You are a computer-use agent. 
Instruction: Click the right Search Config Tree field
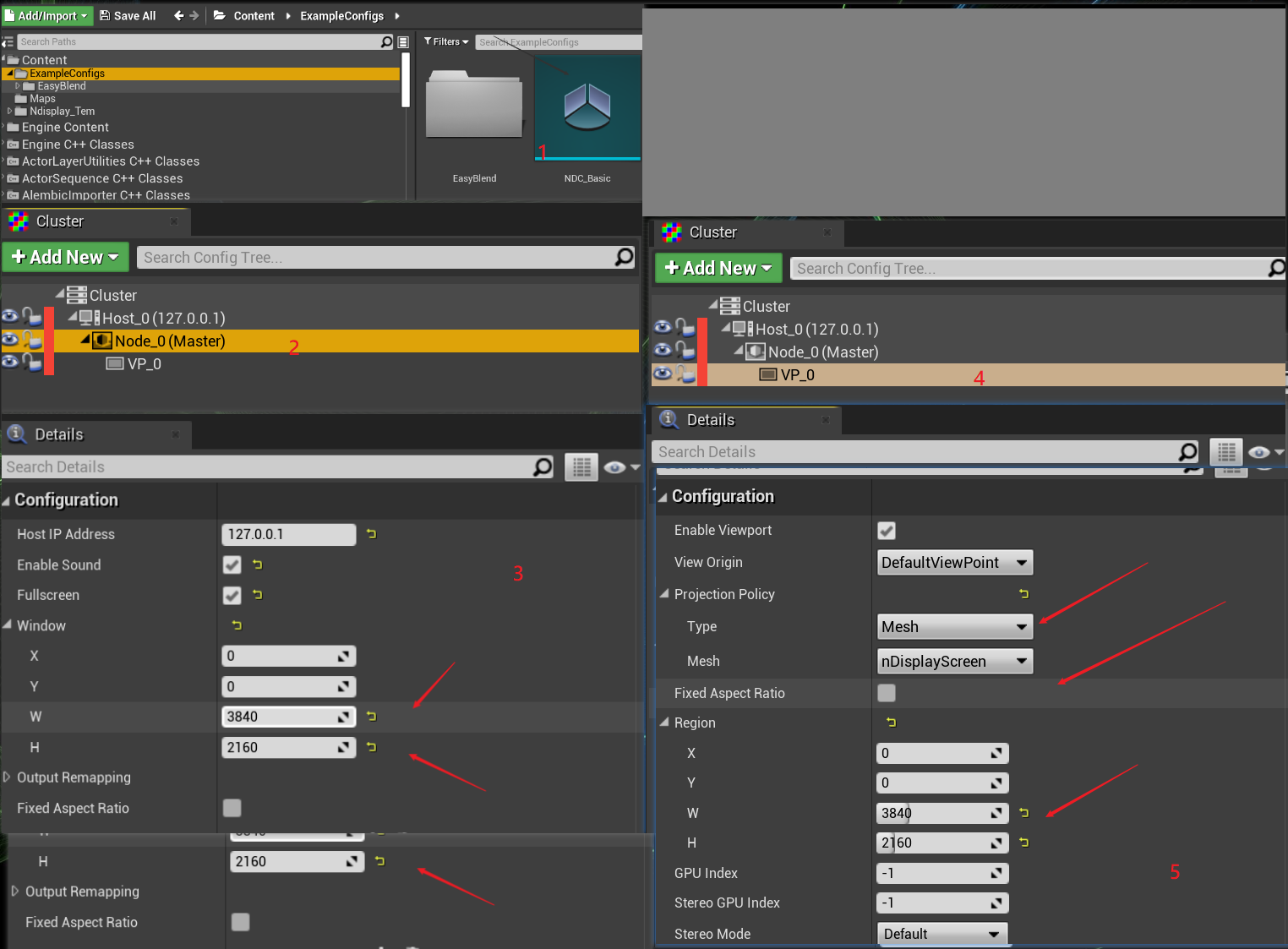point(1038,268)
